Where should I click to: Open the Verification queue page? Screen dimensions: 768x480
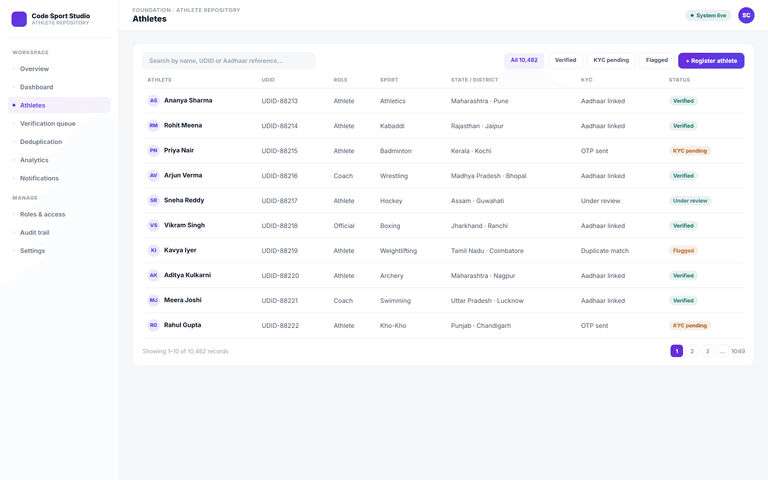click(x=59, y=123)
